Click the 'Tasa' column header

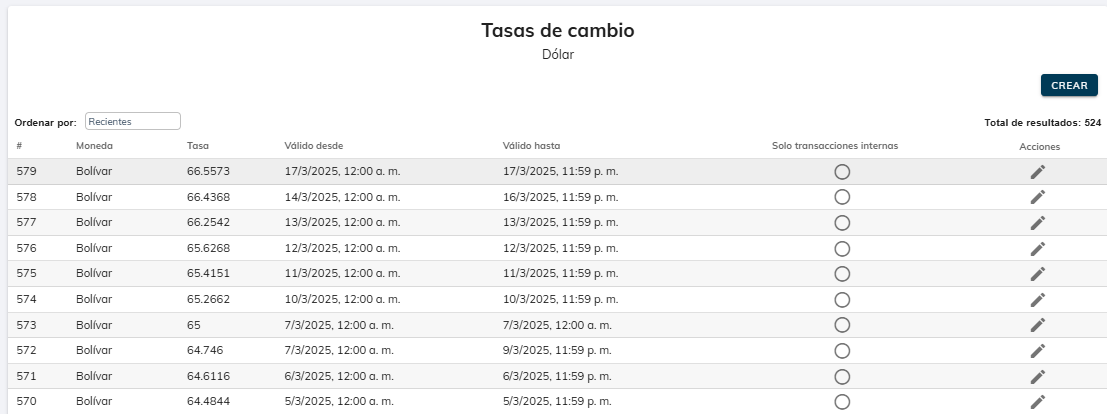click(x=198, y=146)
